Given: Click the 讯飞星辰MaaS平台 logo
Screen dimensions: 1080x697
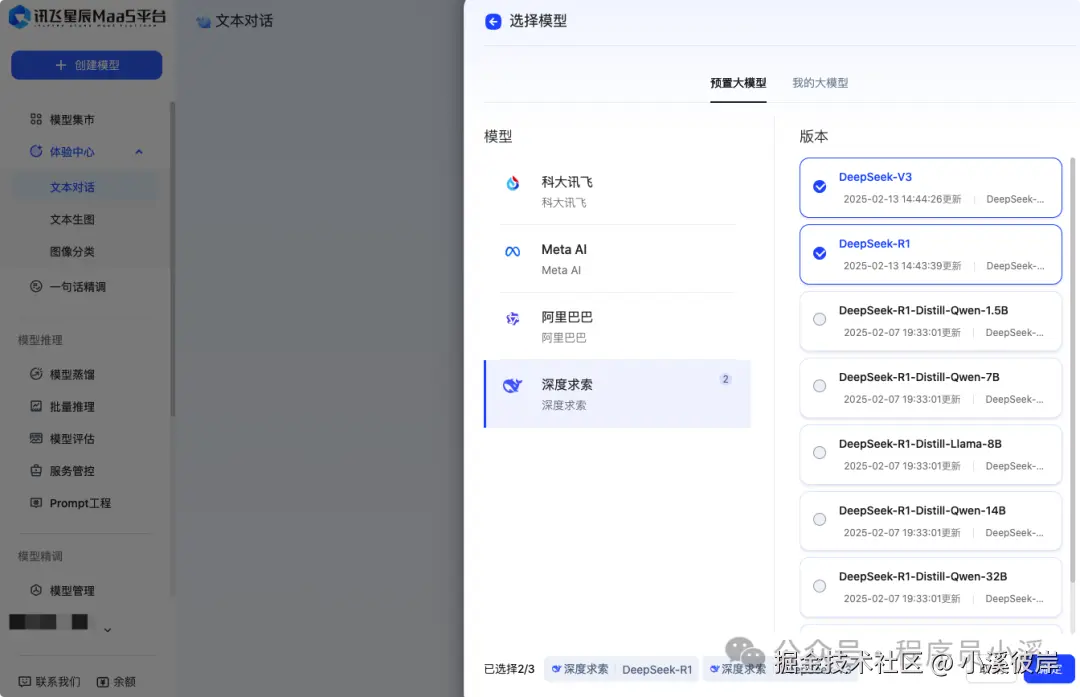Looking at the screenshot, I should point(87,17).
